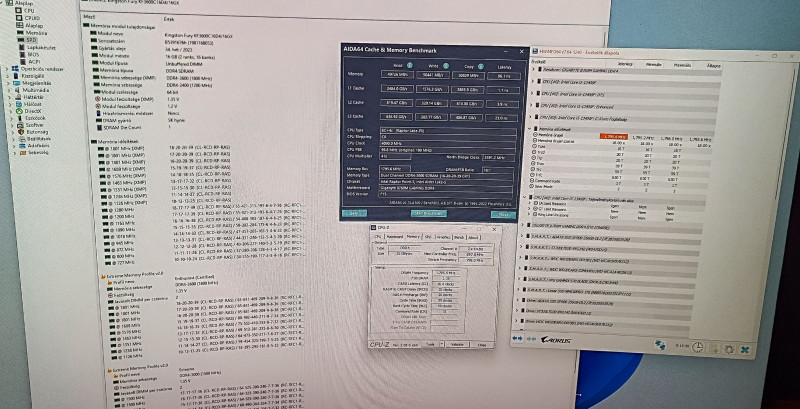Switch to Mainboard tab in CPU-Z
This screenshot has height=409, width=800.
(394, 237)
